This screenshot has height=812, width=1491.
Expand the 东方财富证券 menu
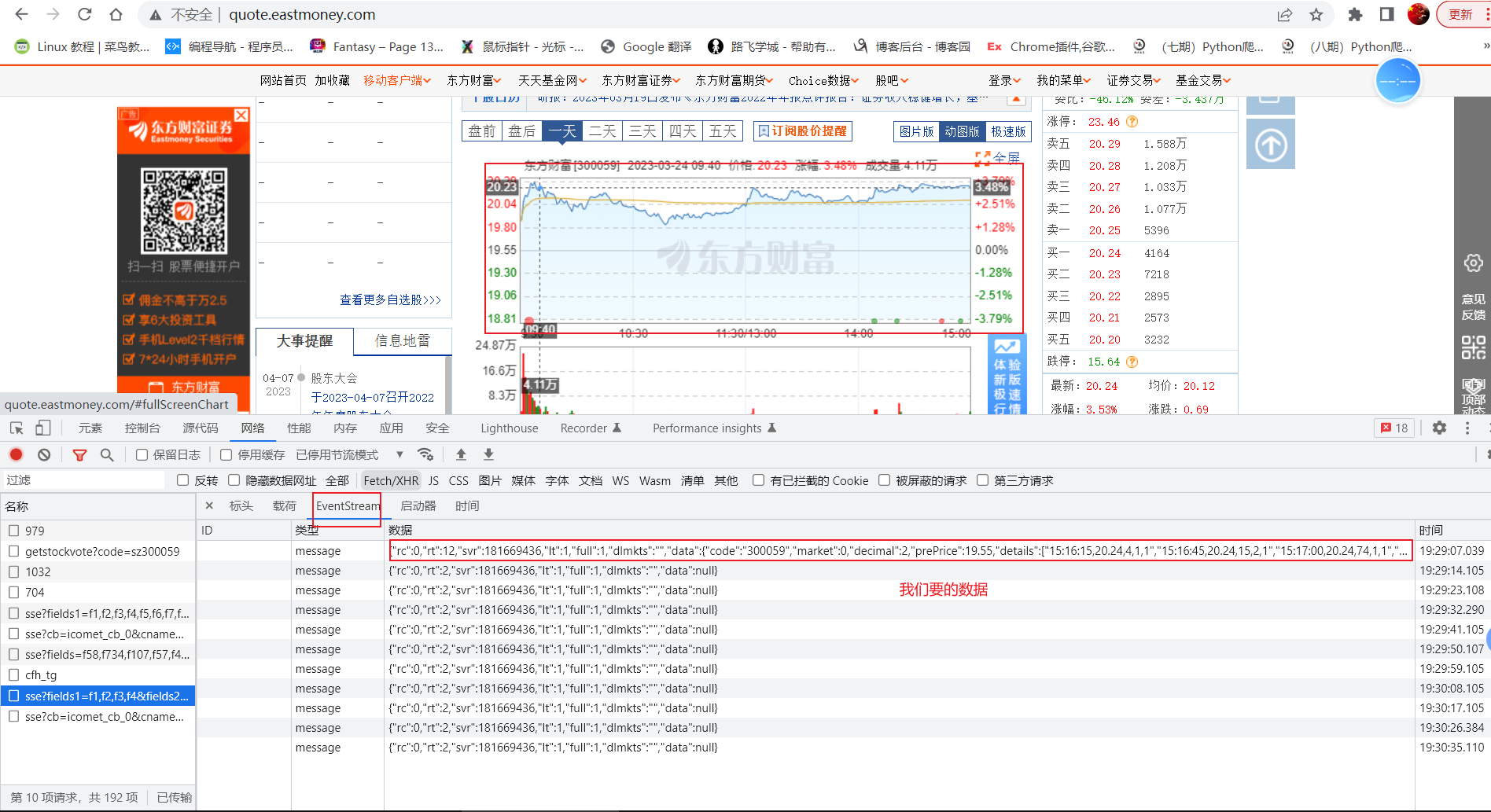(x=641, y=80)
